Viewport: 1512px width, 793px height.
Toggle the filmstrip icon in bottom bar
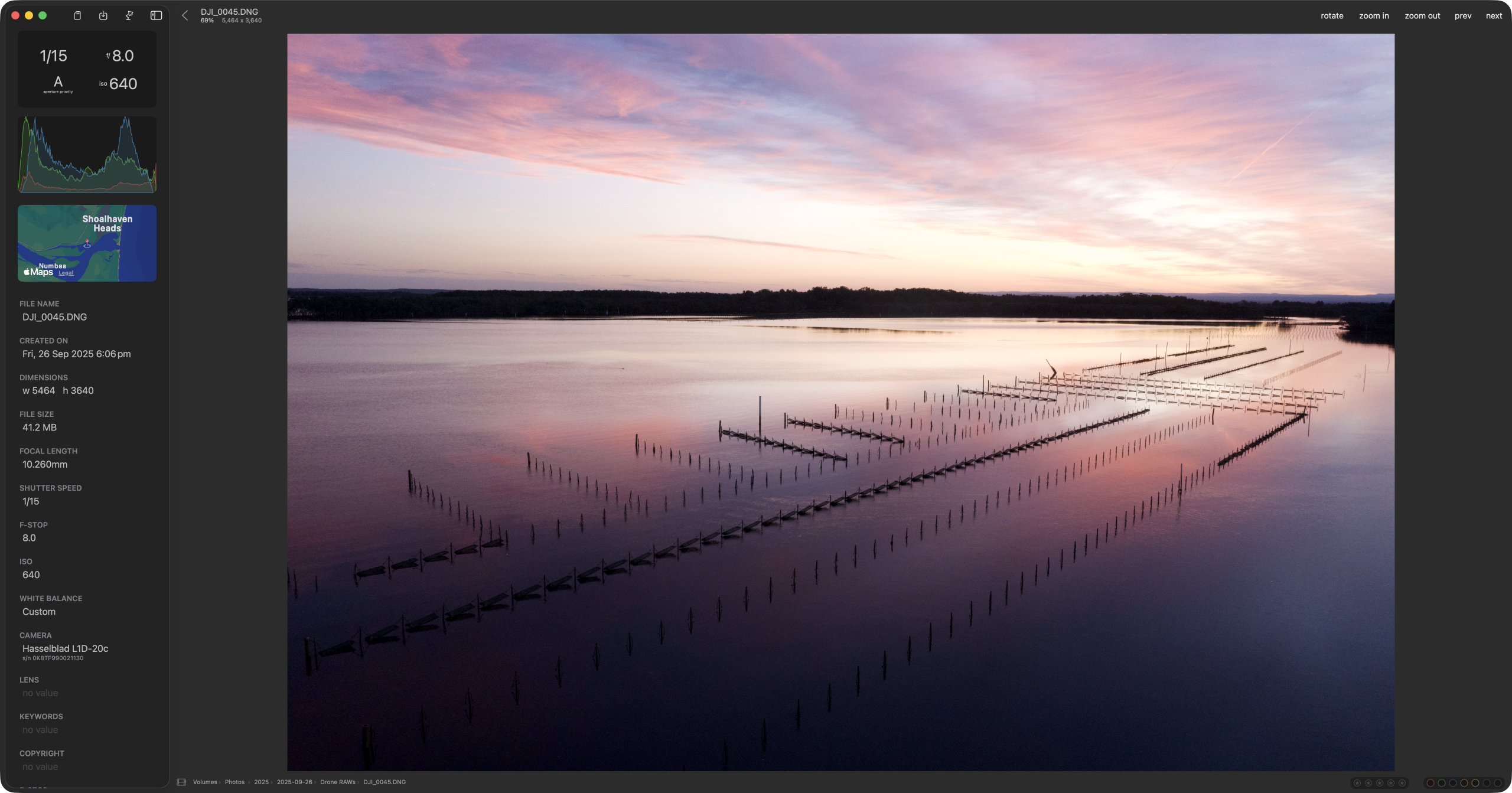tap(181, 782)
